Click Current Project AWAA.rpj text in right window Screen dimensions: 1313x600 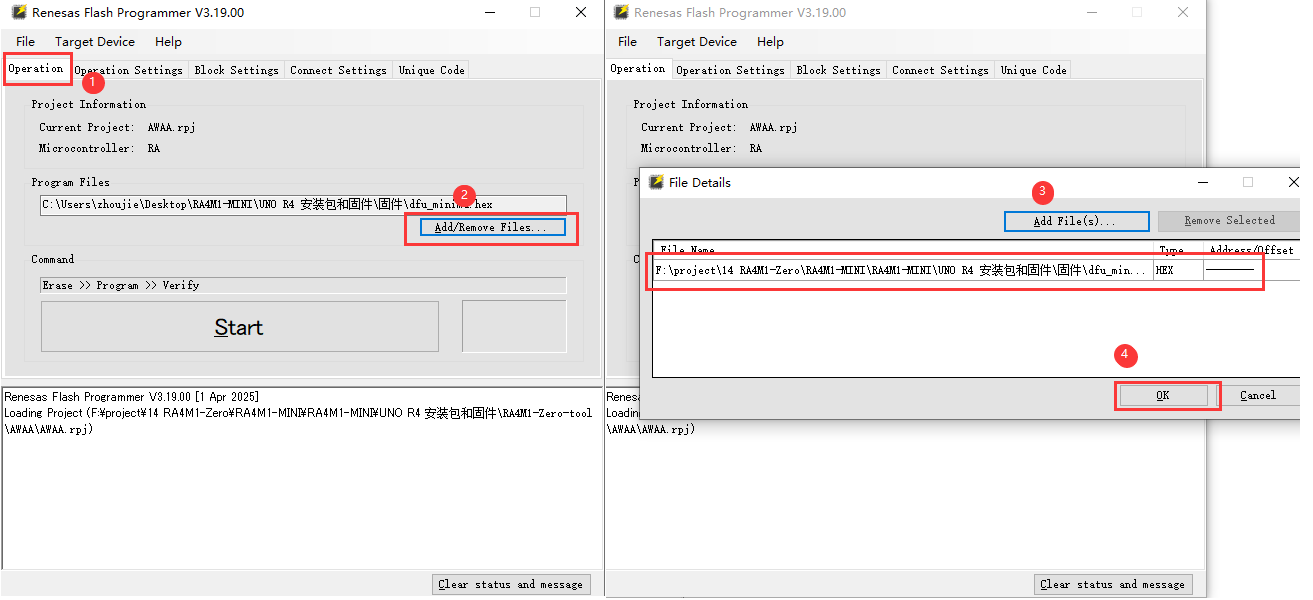click(x=774, y=127)
